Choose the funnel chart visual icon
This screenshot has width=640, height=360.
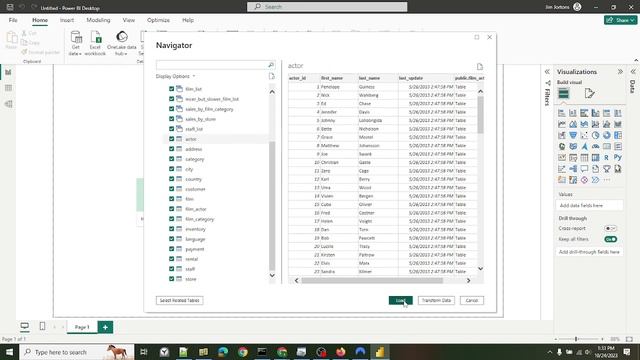(573, 135)
